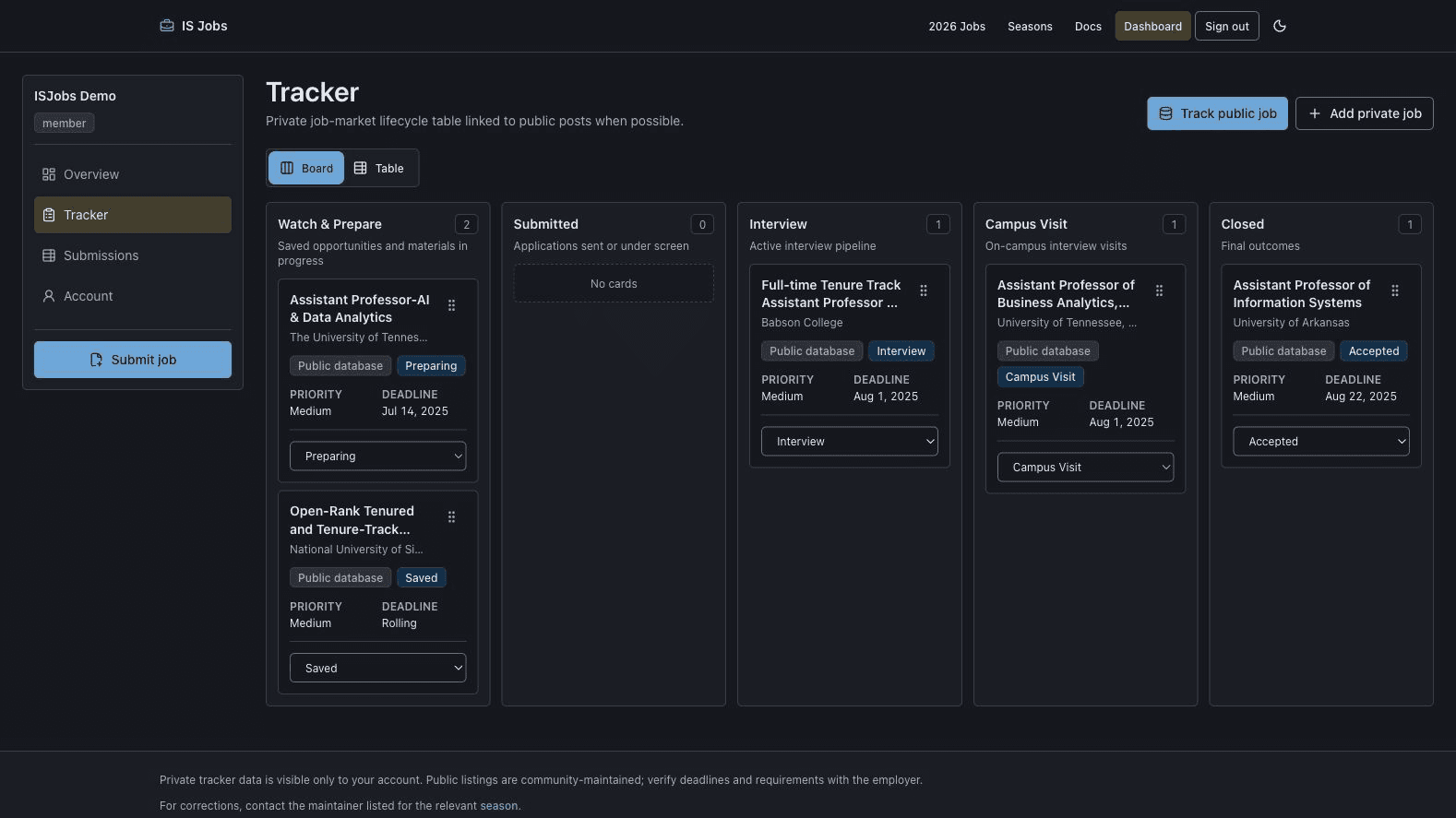Click the Add private job button
This screenshot has width=1456, height=818.
1364,113
